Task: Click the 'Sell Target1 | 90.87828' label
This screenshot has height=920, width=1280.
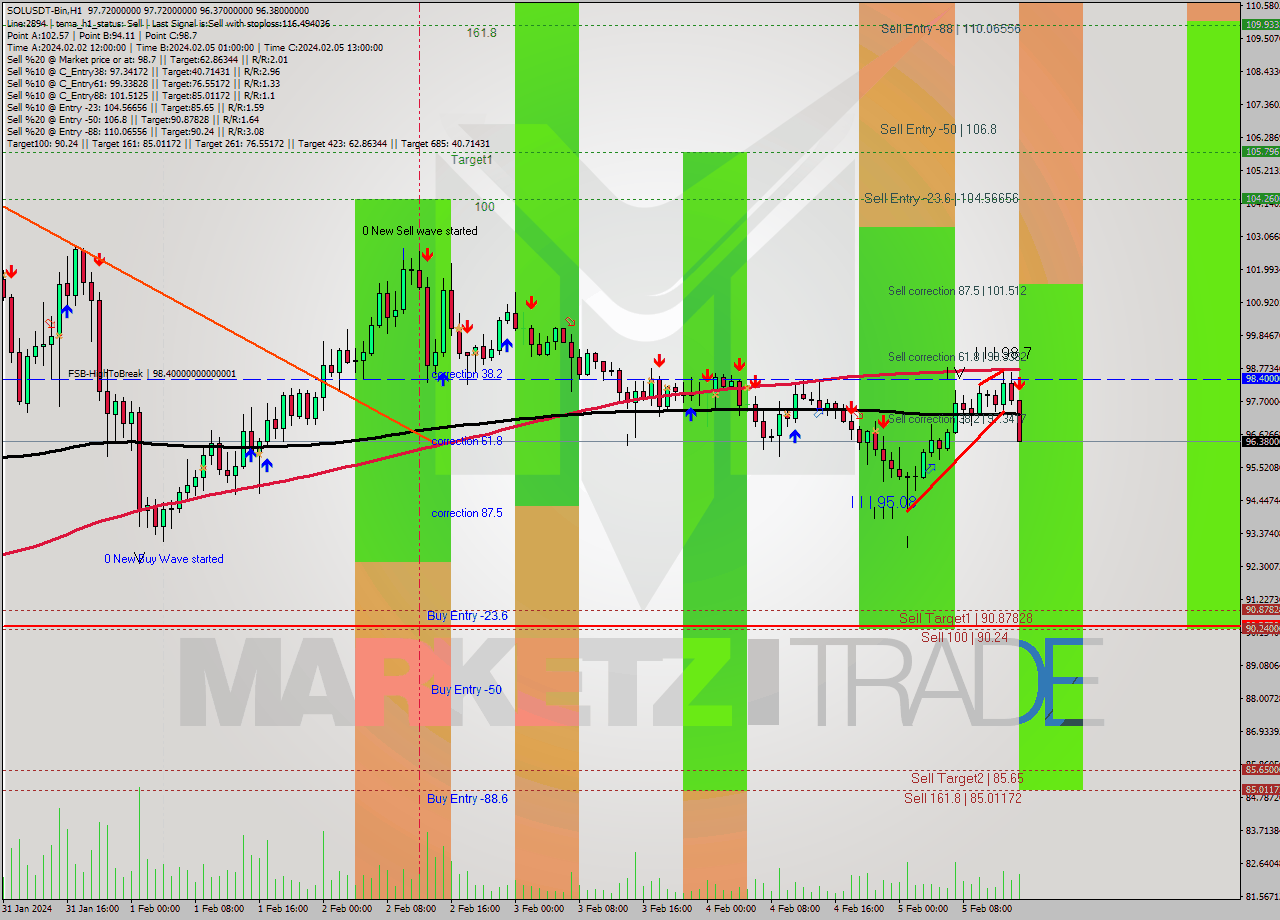Action: 965,618
